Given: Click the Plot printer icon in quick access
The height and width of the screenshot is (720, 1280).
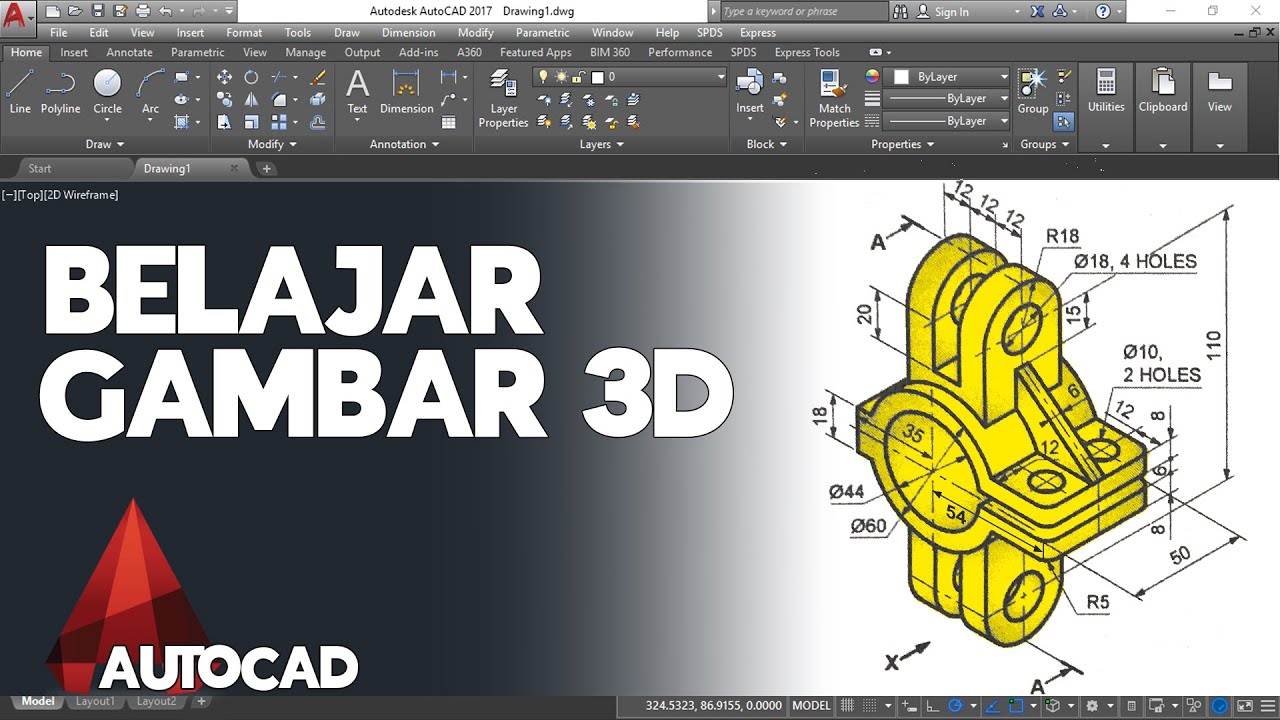Looking at the screenshot, I should click(142, 11).
